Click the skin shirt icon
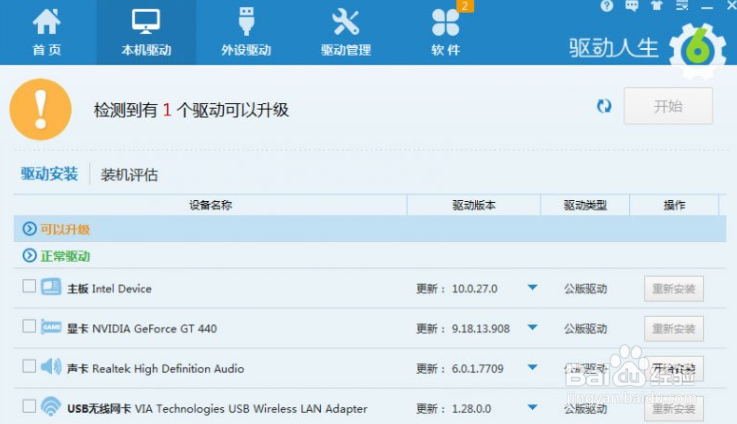 pyautogui.click(x=657, y=6)
